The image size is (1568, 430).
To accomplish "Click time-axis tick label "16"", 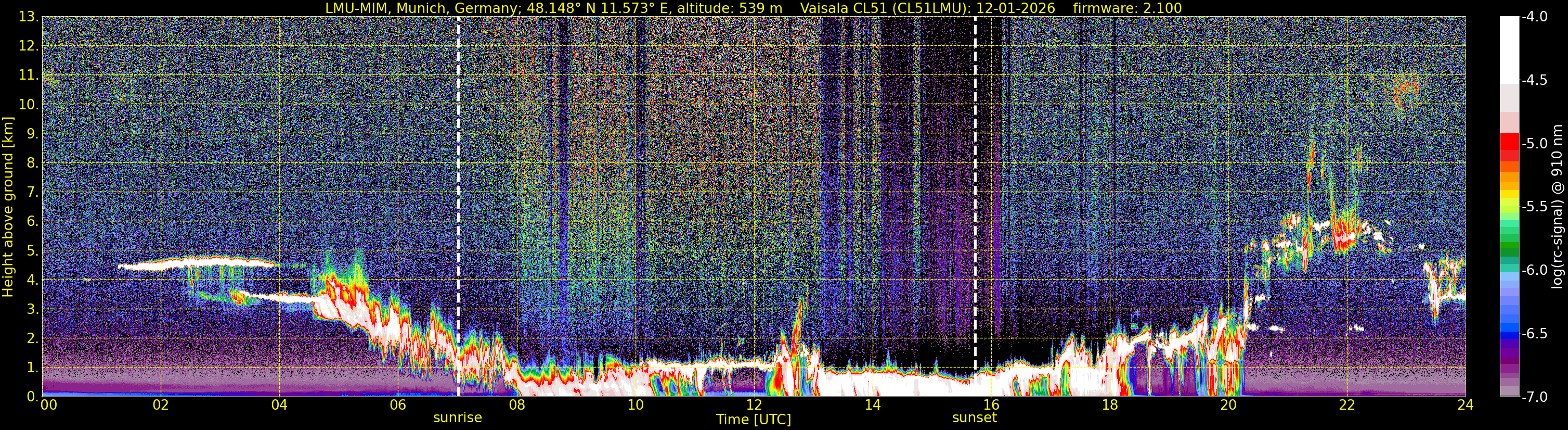I will point(991,405).
